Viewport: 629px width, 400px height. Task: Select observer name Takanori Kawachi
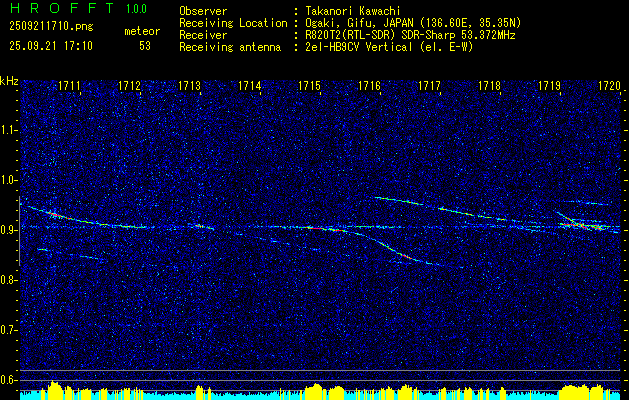(352, 11)
